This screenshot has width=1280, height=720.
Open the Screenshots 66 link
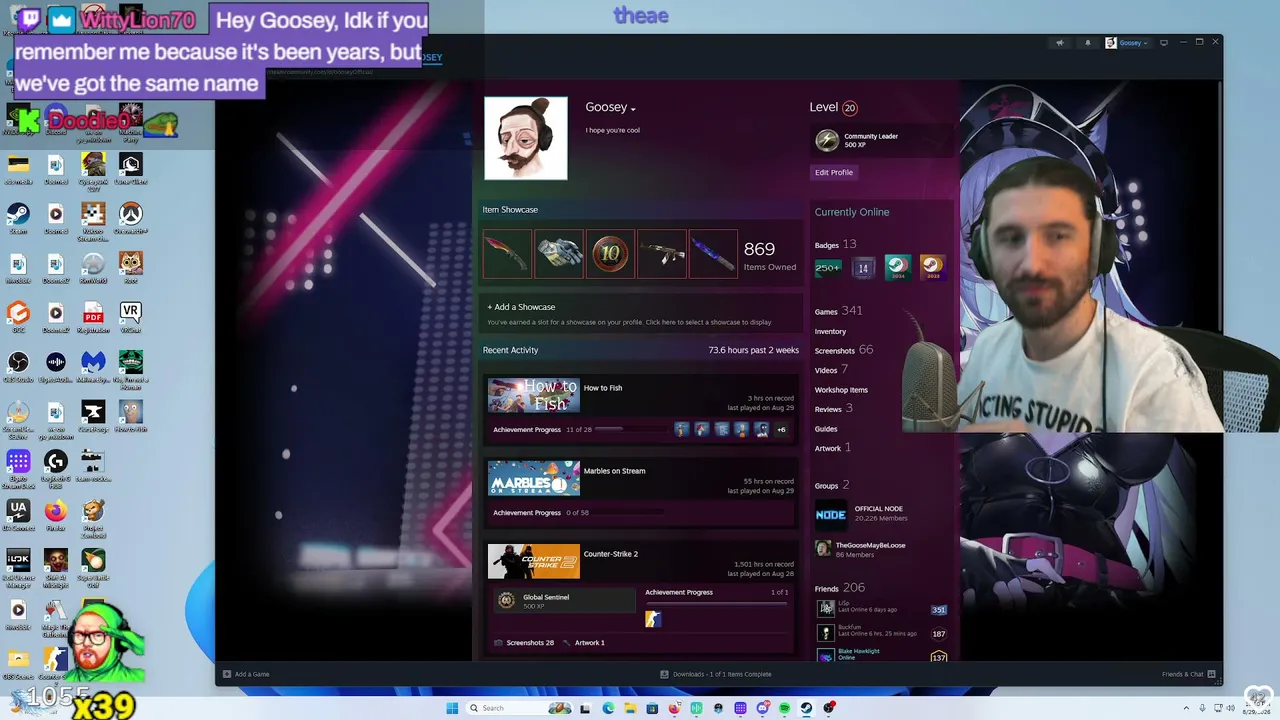click(844, 350)
